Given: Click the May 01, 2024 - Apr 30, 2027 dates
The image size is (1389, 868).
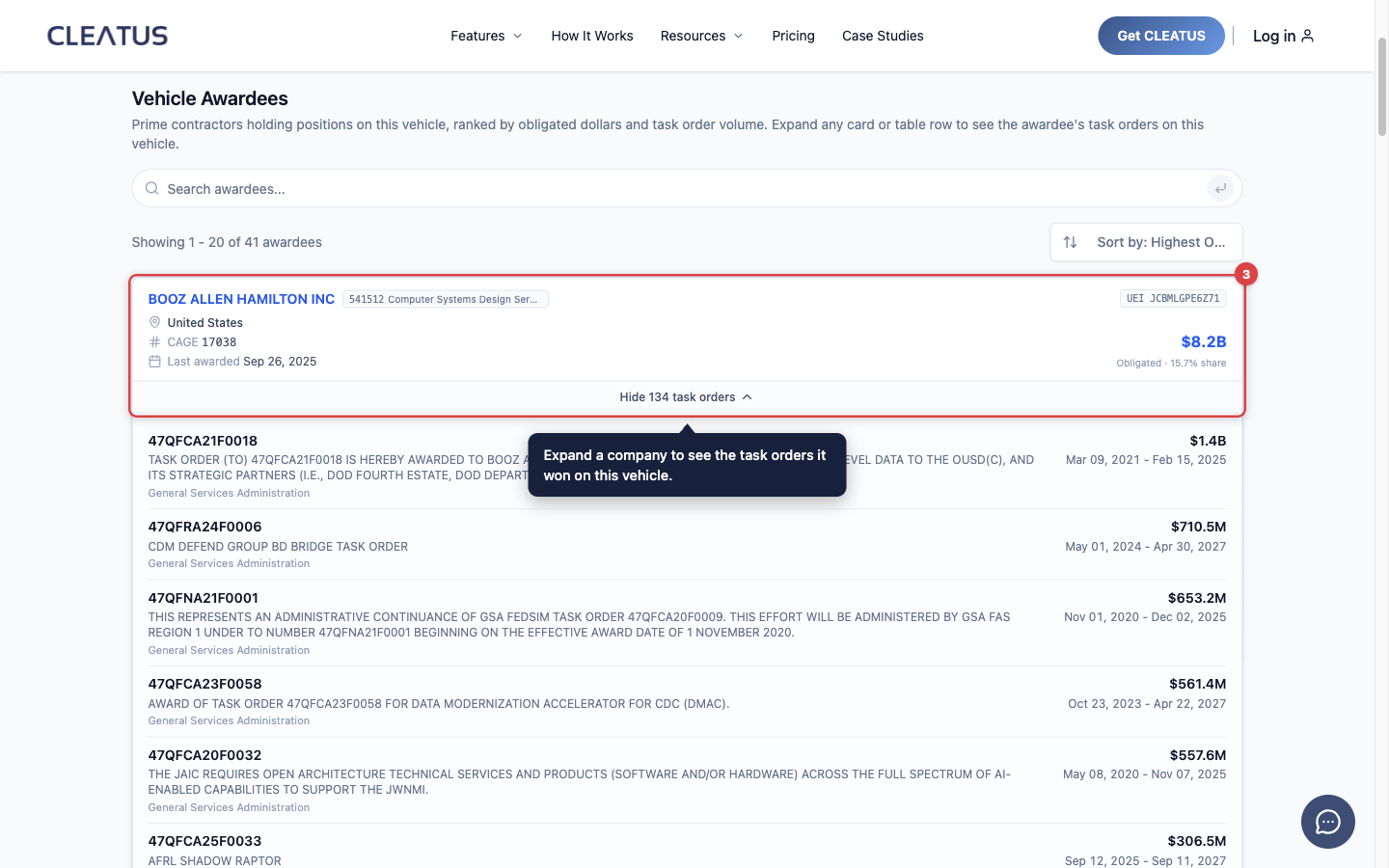Looking at the screenshot, I should (x=1146, y=547).
